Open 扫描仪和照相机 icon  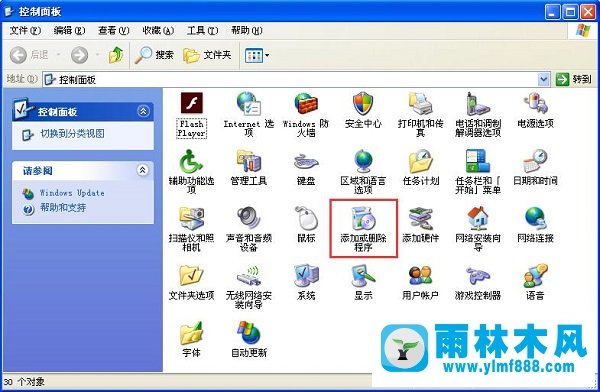[191, 229]
